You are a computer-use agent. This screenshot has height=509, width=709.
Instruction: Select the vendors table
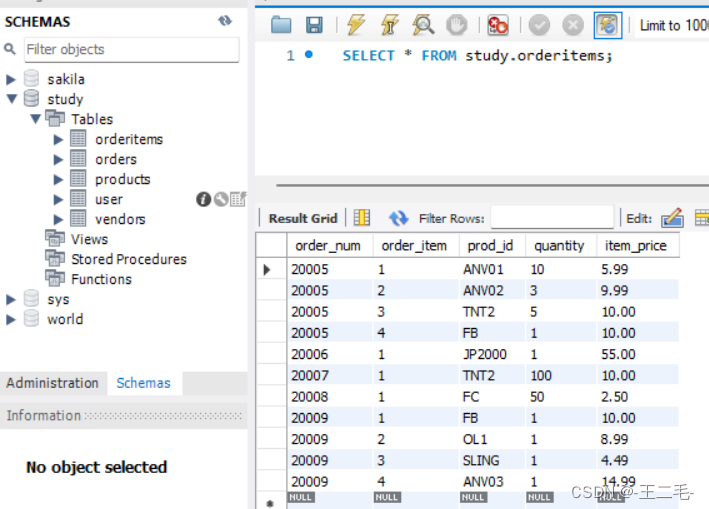coord(120,219)
